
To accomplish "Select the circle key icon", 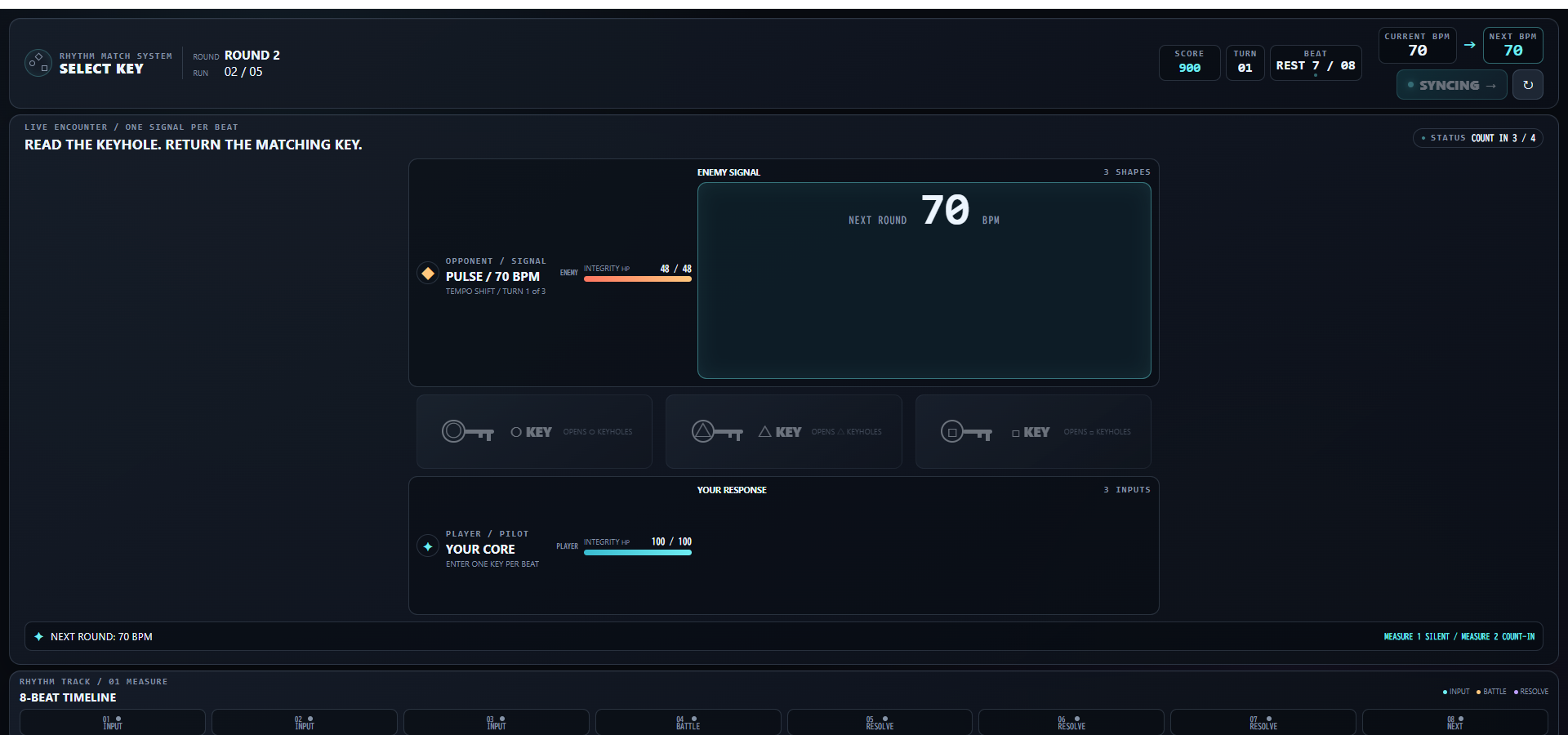I will [x=468, y=431].
